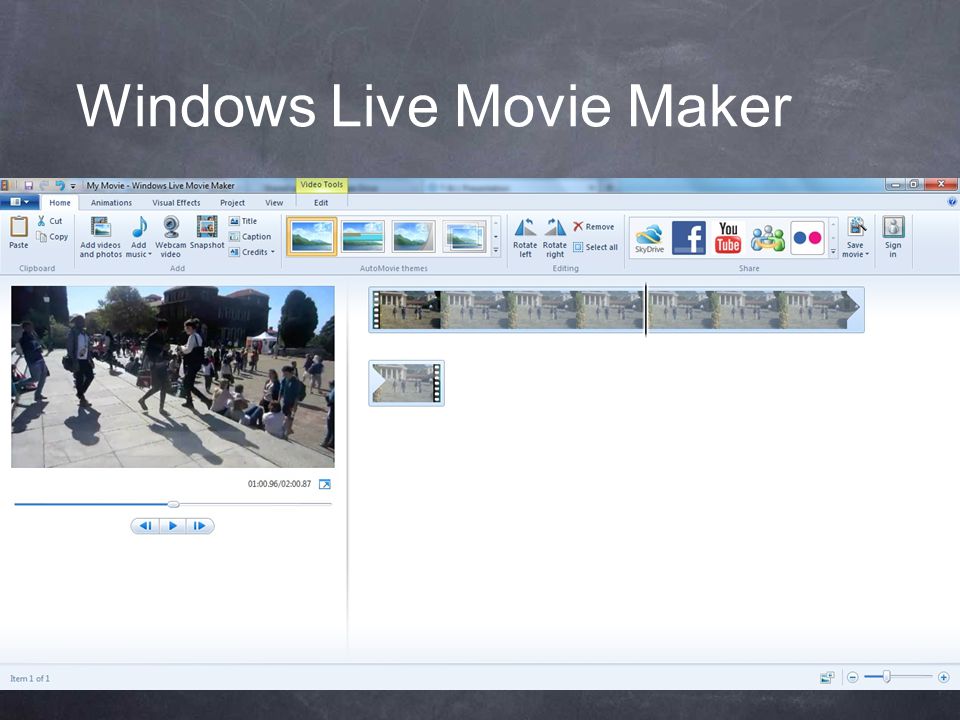Click the Paste clipboard icon
Image resolution: width=960 pixels, height=720 pixels.
(19, 227)
